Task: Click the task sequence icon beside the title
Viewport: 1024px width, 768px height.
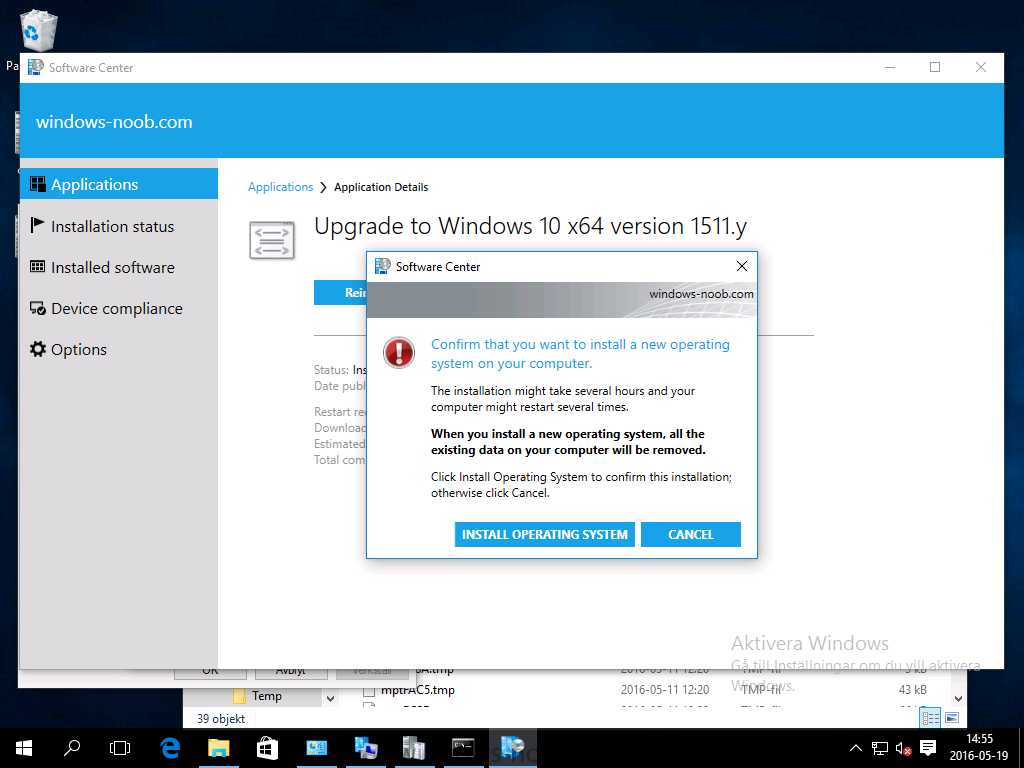Action: (272, 240)
